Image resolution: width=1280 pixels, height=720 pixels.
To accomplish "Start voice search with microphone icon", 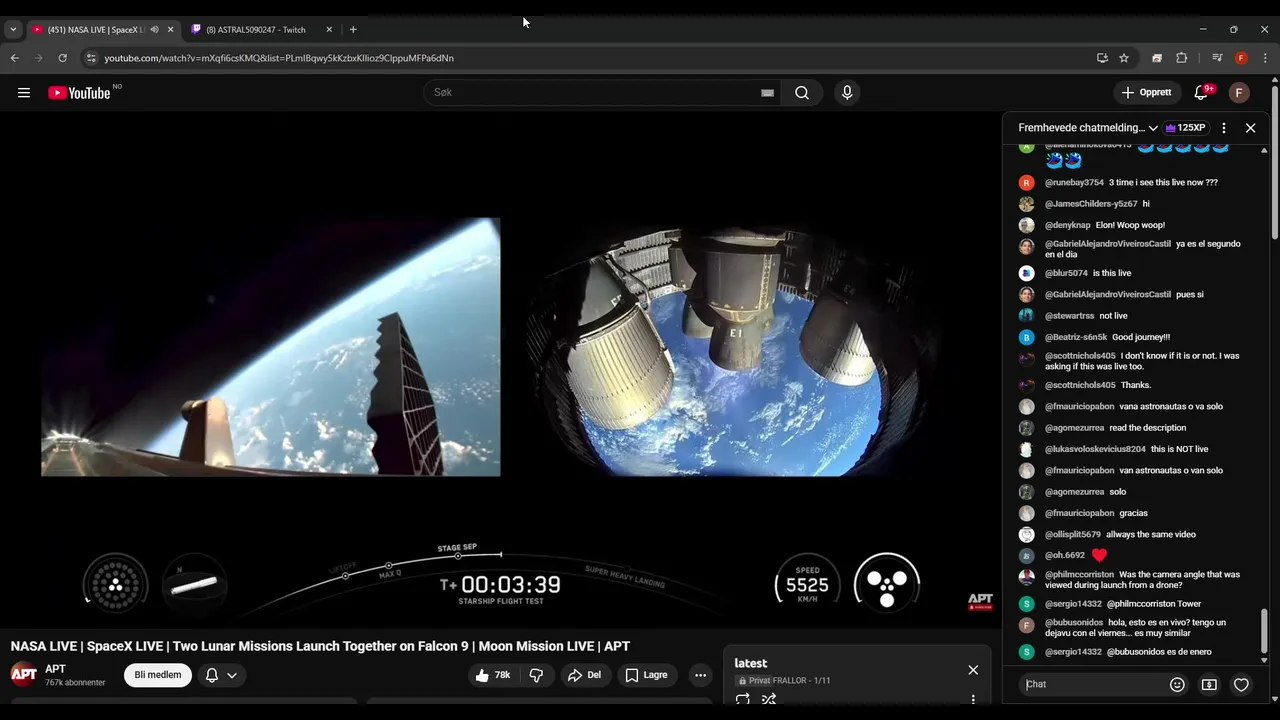I will (847, 93).
